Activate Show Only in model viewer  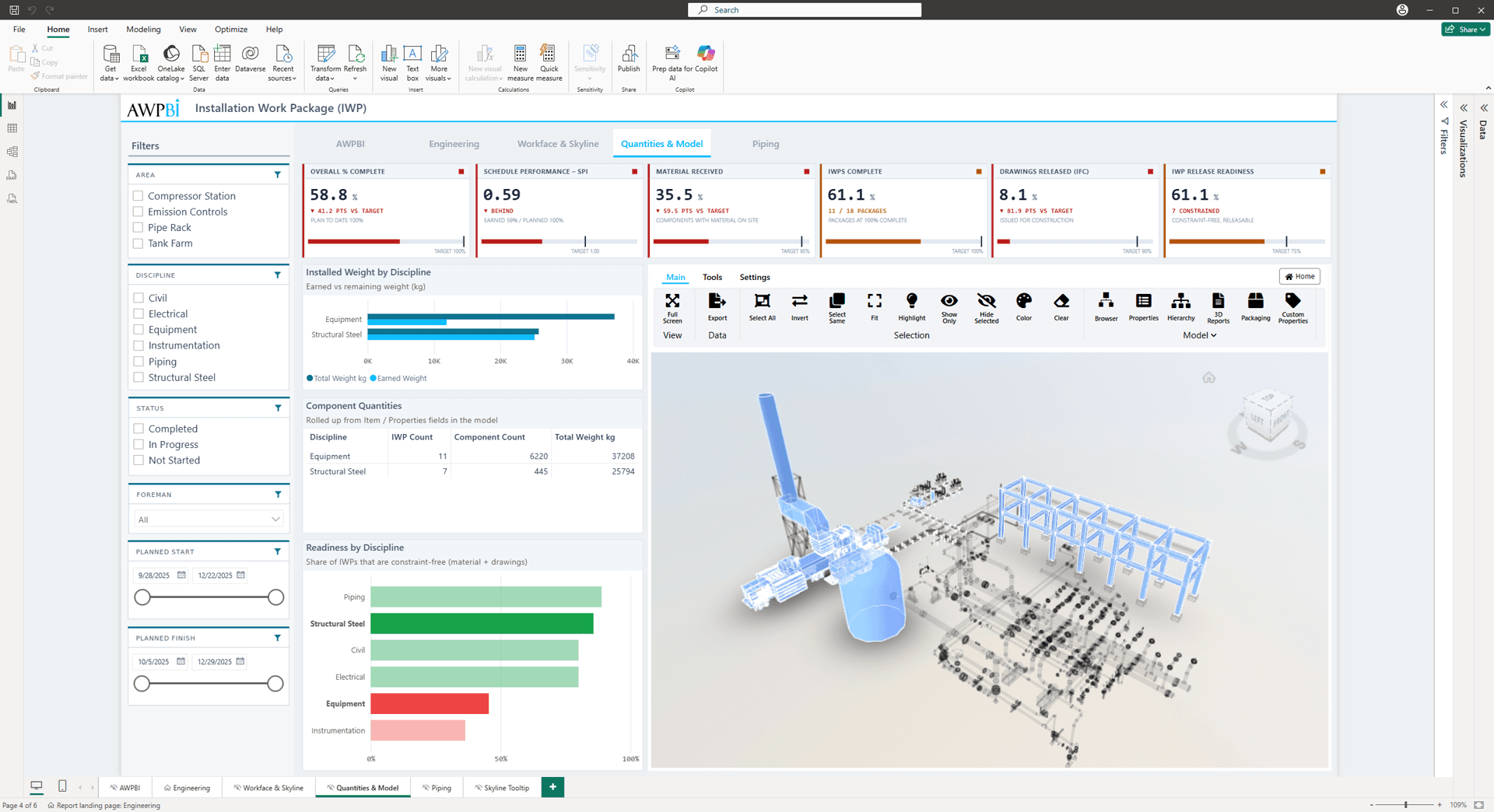point(949,308)
